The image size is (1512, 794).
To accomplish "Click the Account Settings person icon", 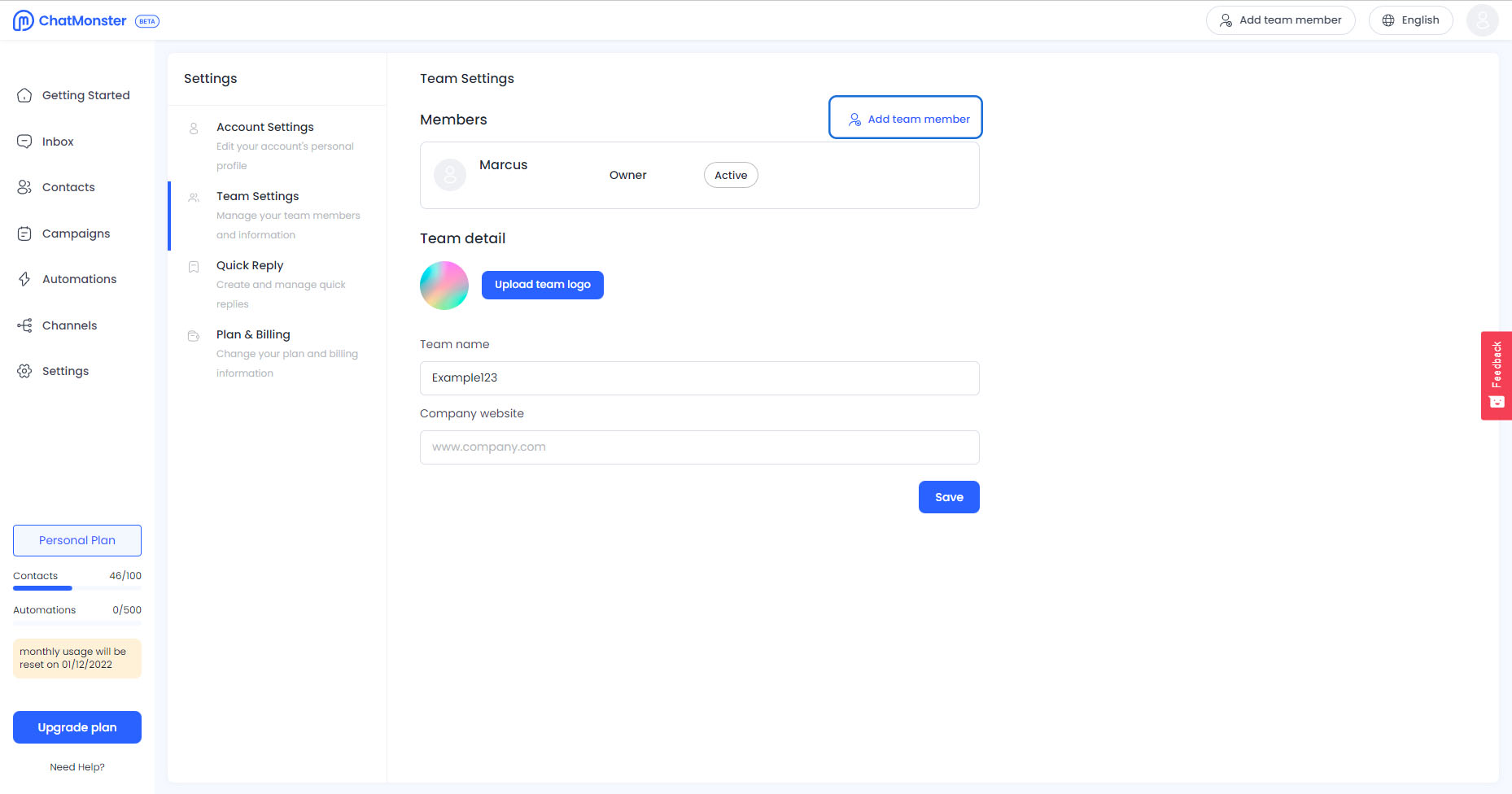I will [x=194, y=129].
